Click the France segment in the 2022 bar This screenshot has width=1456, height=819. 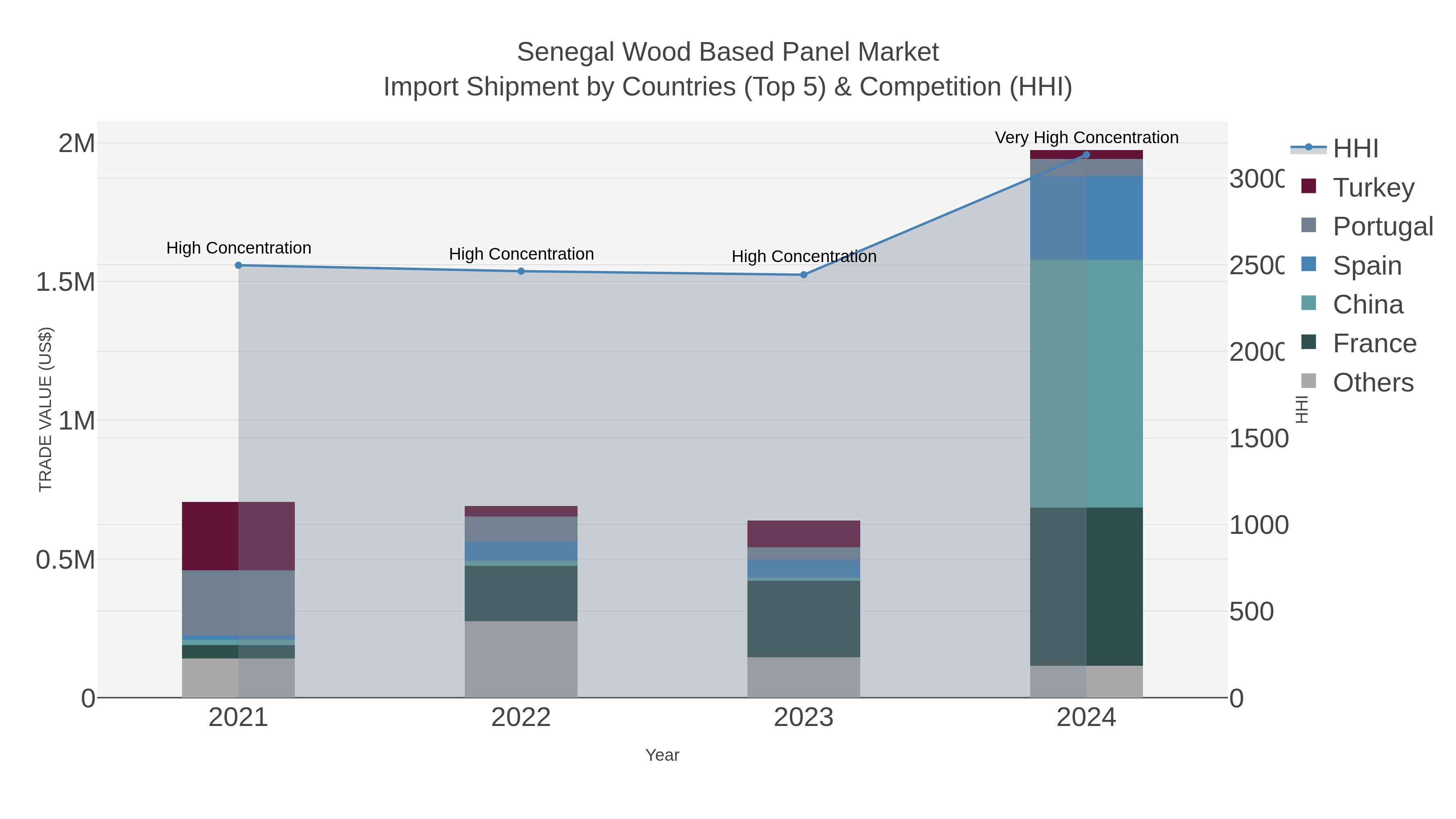[521, 593]
